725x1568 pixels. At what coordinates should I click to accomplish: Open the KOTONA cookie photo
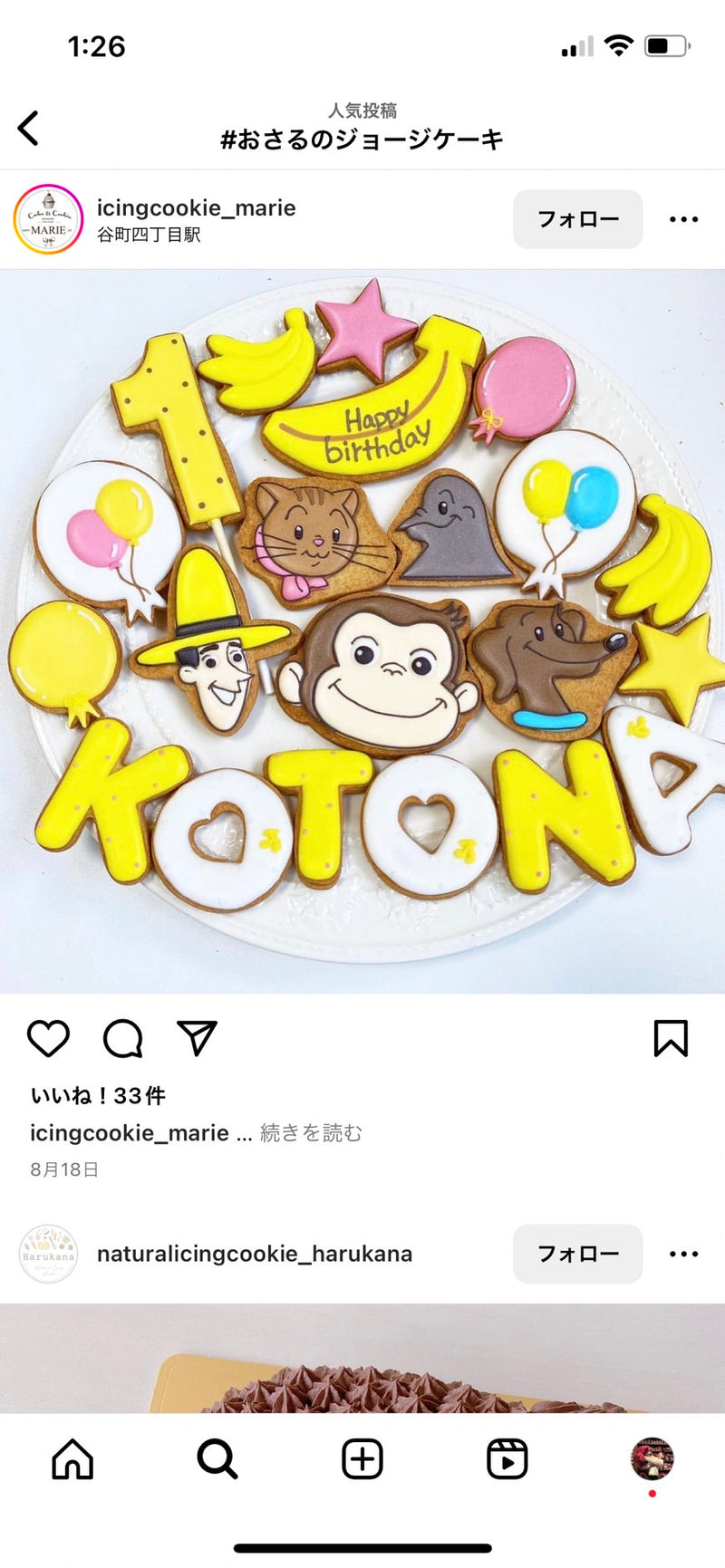(362, 631)
